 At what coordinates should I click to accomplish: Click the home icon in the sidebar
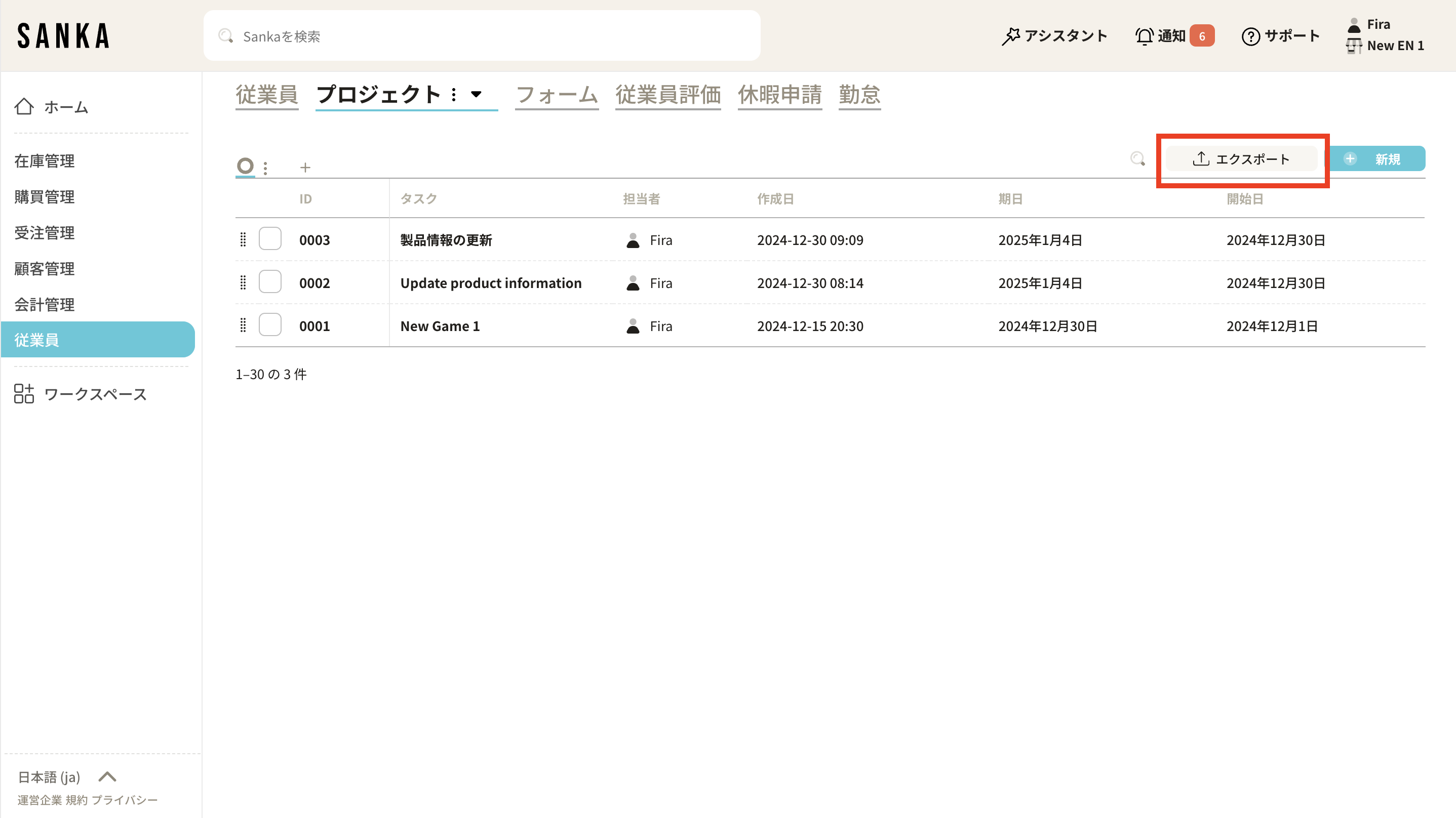24,107
